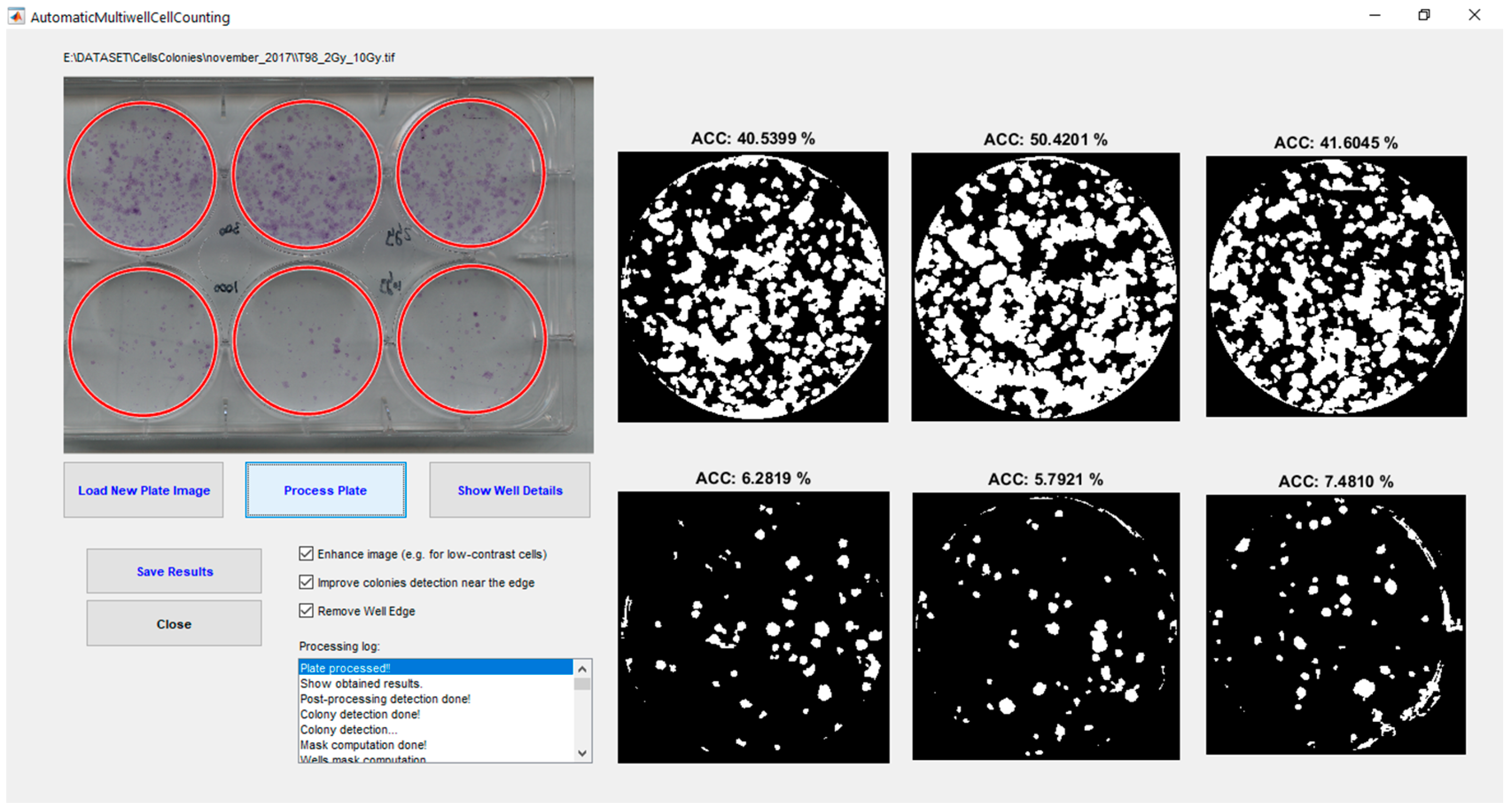Click the 40.5399% ACC well mask thumbnail
Image resolution: width=1512 pixels, height=810 pixels.
[753, 287]
